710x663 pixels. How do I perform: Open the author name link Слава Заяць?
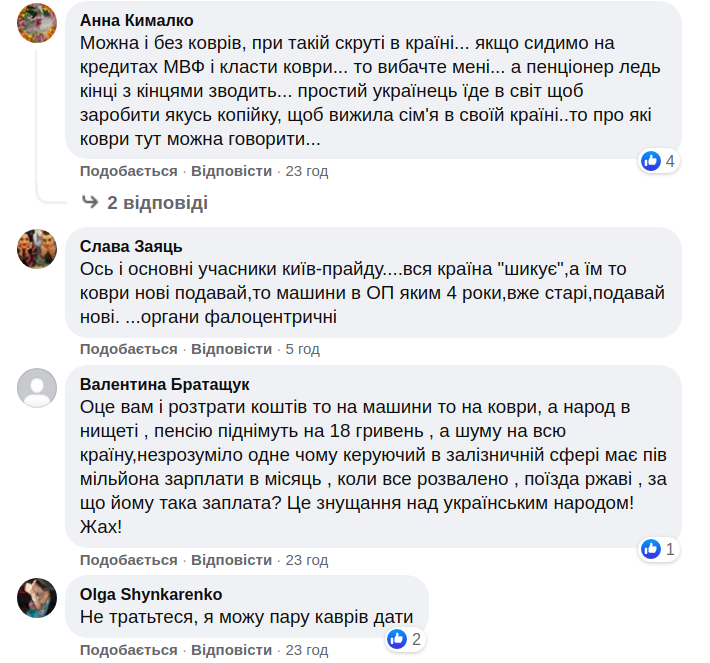click(x=131, y=247)
